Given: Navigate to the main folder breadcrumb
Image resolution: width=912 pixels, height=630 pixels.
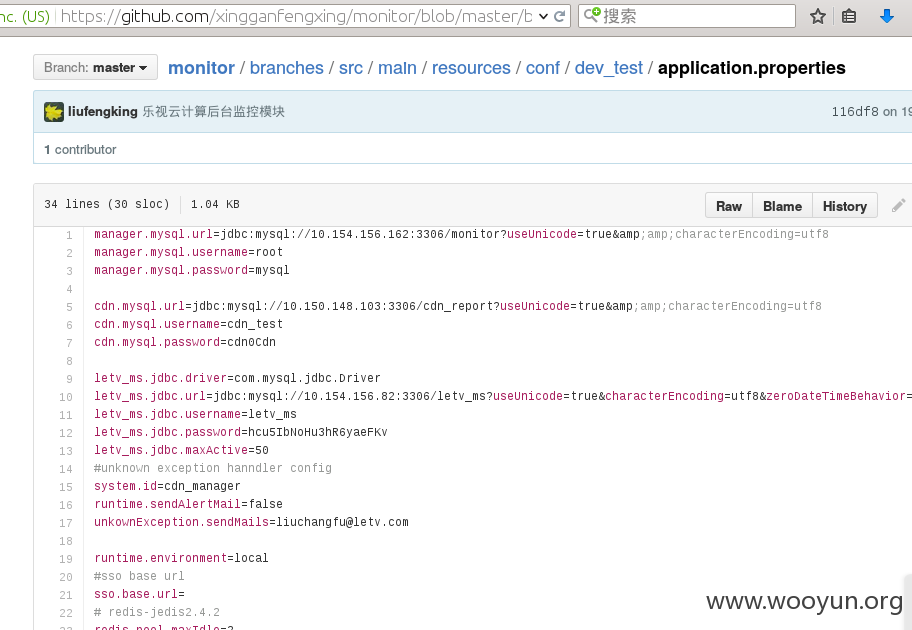Looking at the screenshot, I should [x=397, y=68].
